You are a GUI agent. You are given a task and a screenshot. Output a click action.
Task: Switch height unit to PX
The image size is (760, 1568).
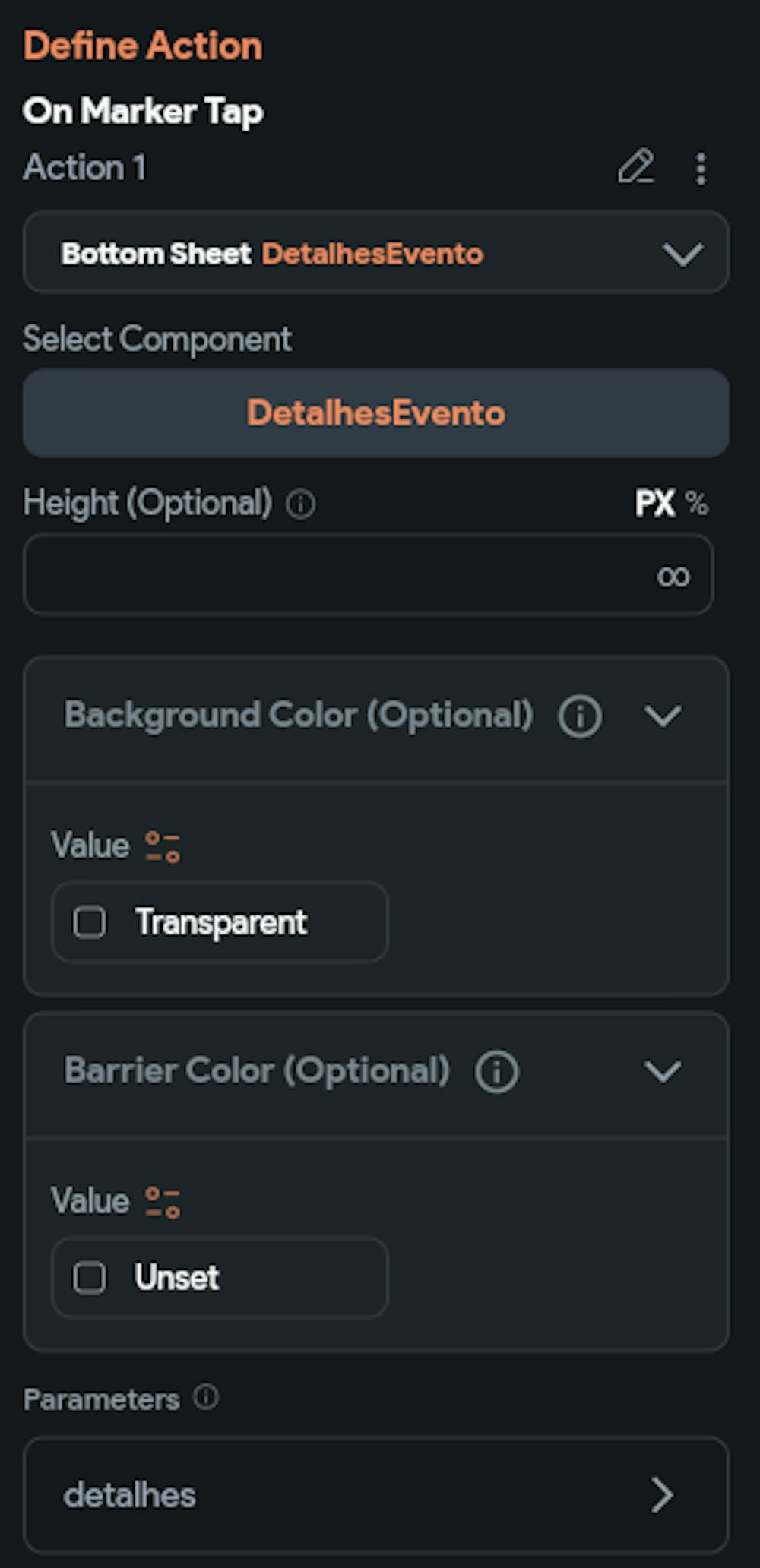654,503
